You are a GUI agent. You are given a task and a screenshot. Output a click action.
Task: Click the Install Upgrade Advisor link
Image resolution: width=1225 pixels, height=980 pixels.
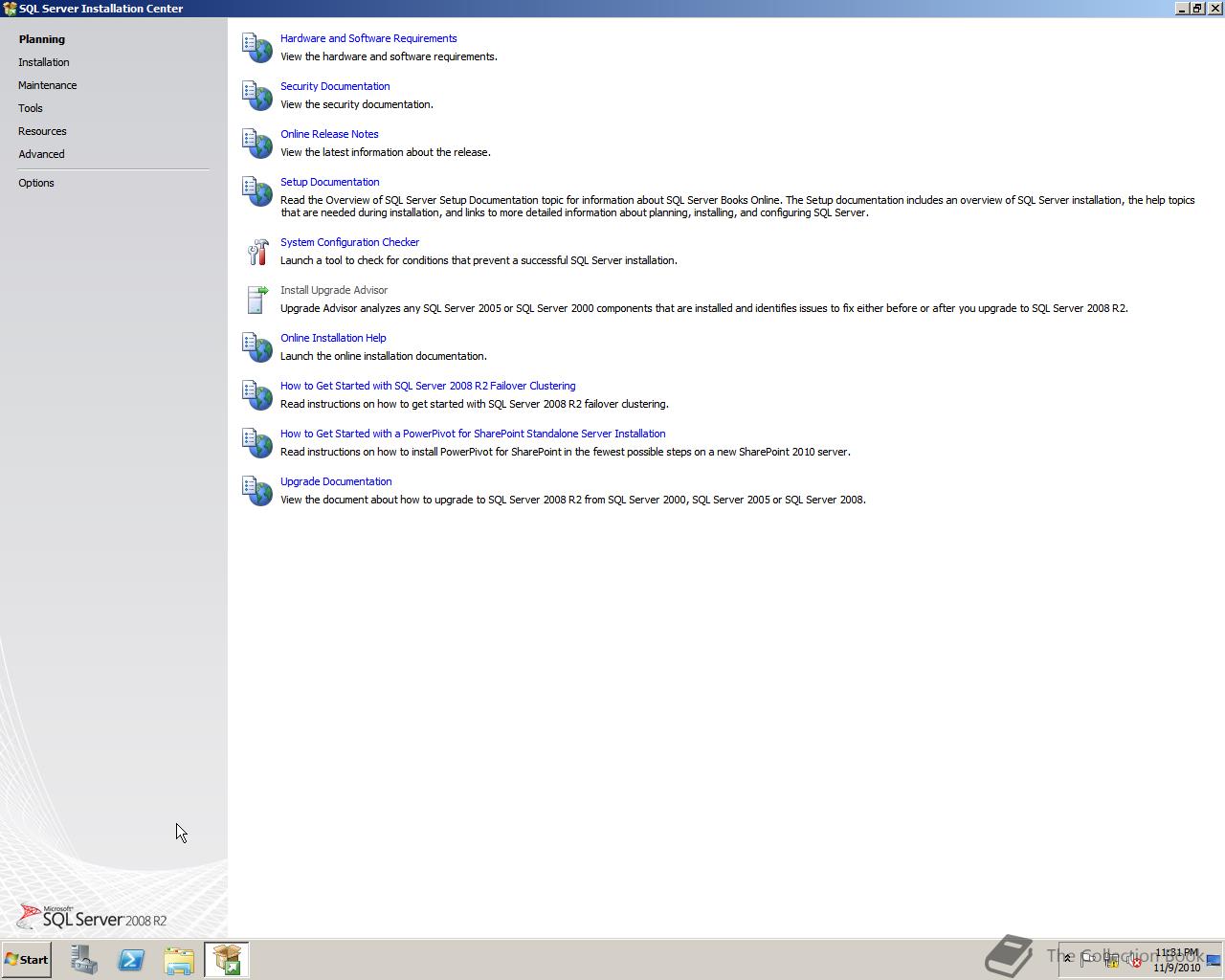[334, 290]
